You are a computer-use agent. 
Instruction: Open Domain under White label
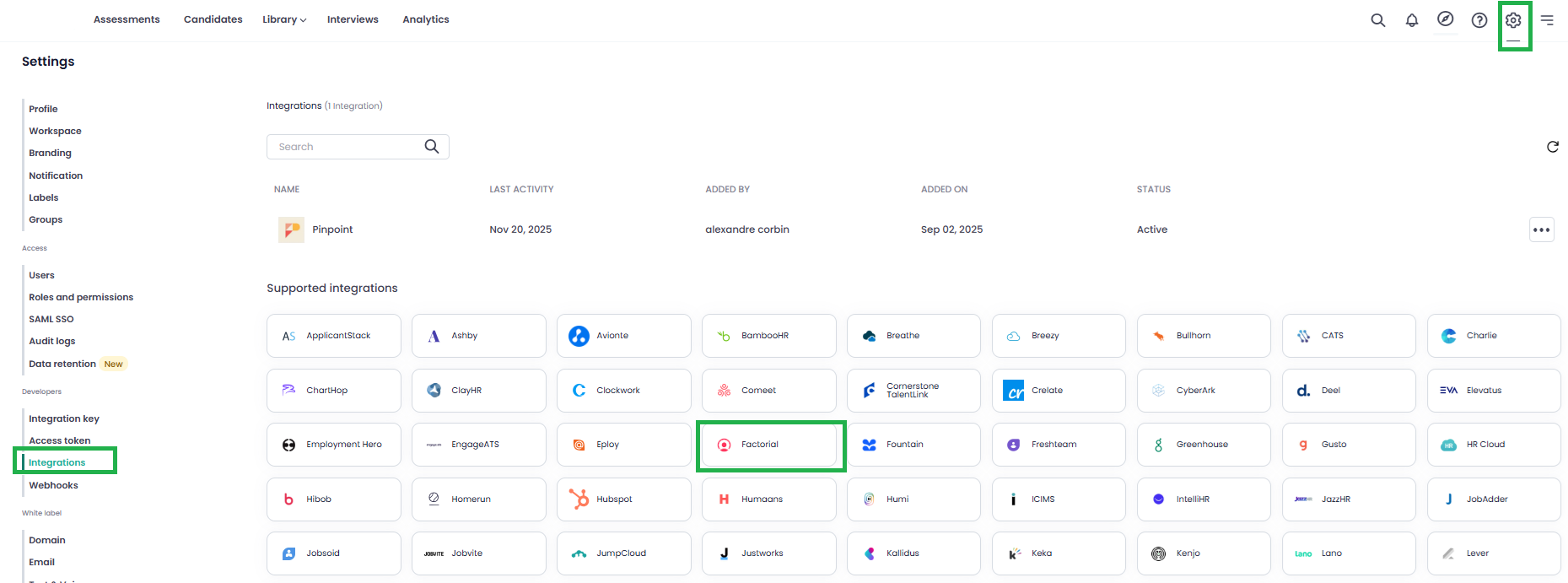coord(47,540)
